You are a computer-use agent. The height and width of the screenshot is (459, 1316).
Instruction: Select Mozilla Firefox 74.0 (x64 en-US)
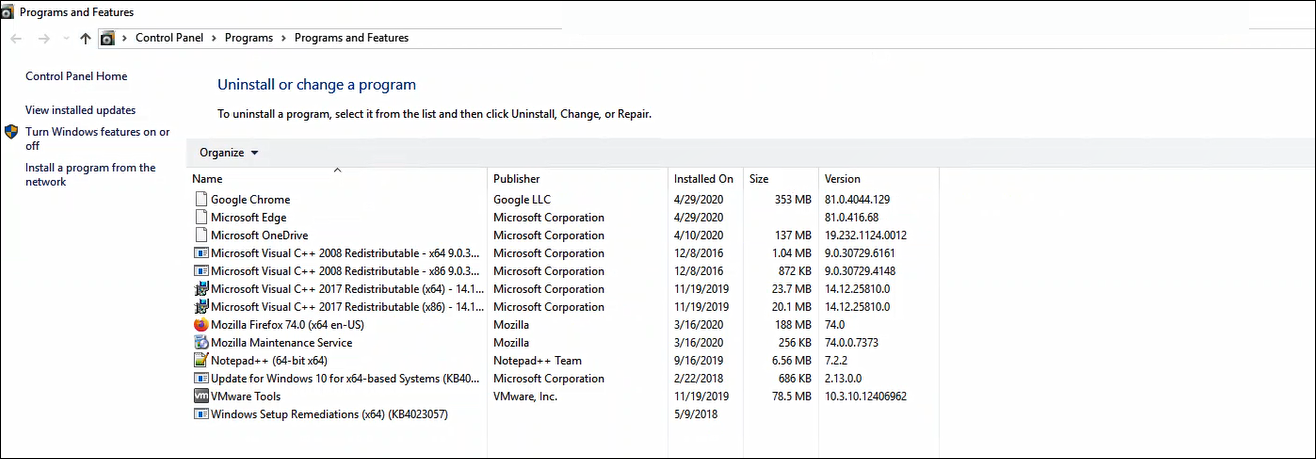pos(289,325)
